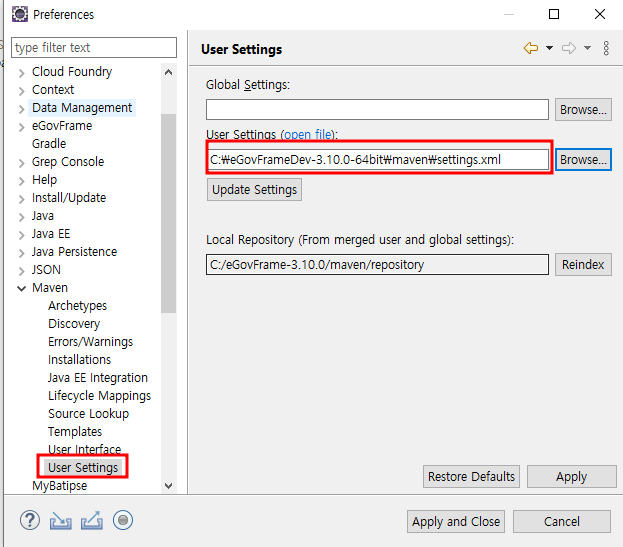The height and width of the screenshot is (547, 623).
Task: Click the User Settings path field
Action: click(x=379, y=159)
